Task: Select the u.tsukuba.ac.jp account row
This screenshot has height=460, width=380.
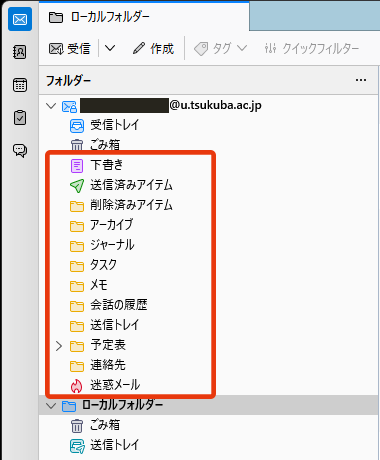Action: click(x=209, y=106)
